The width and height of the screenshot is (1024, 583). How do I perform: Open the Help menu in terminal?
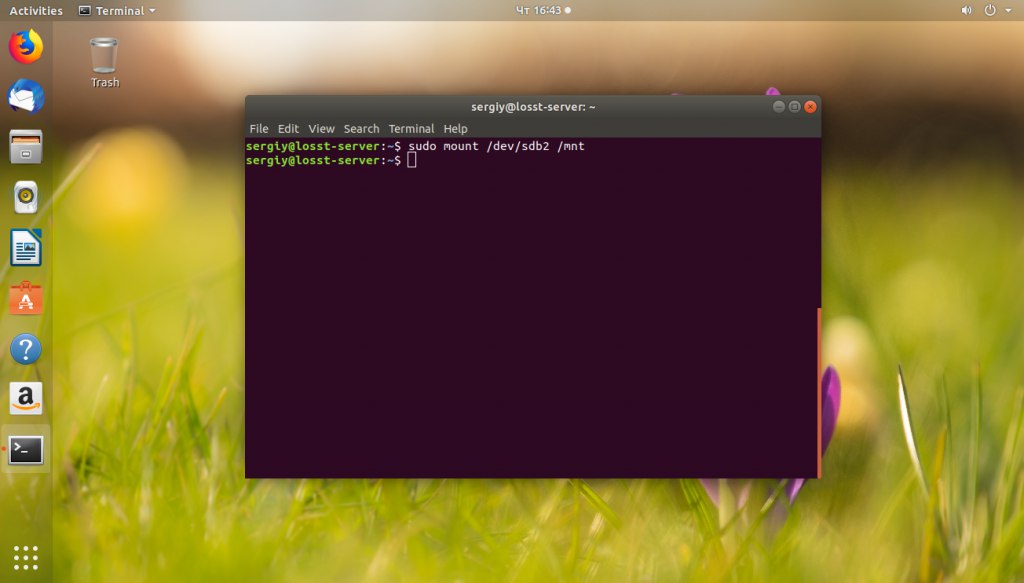tap(455, 129)
